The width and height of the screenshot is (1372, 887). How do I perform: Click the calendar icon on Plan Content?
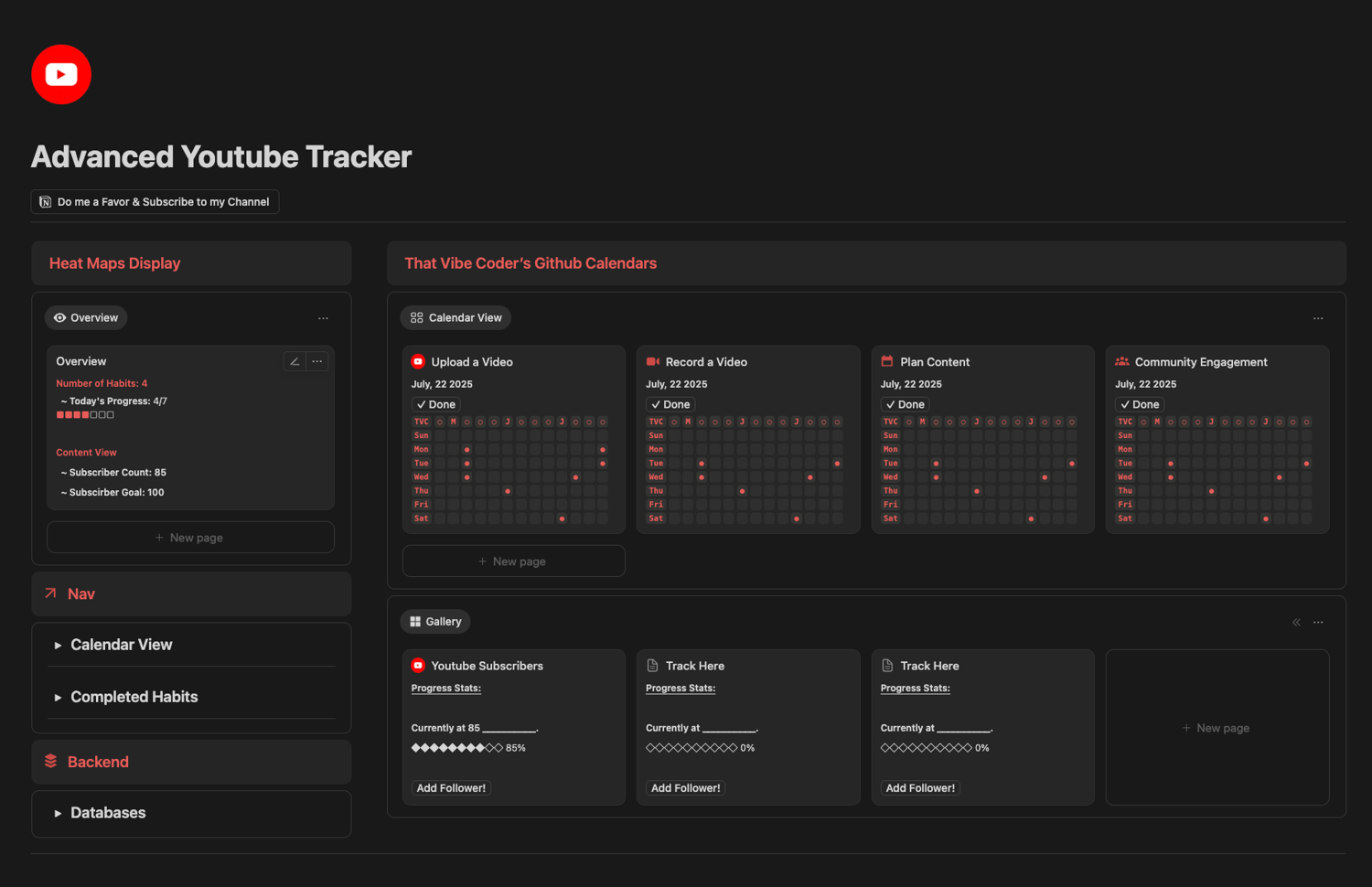887,361
